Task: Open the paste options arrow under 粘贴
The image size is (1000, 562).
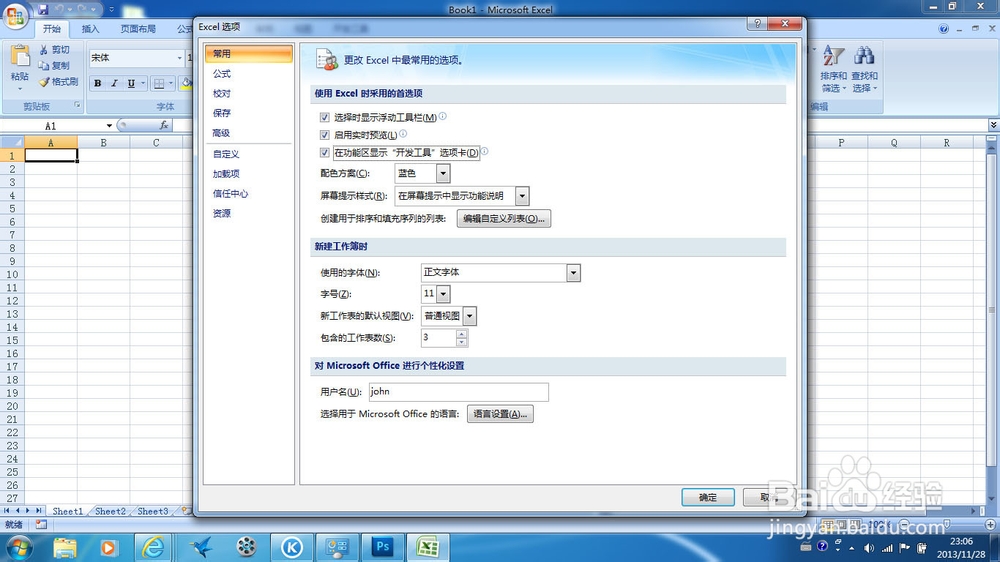Action: click(x=20, y=88)
